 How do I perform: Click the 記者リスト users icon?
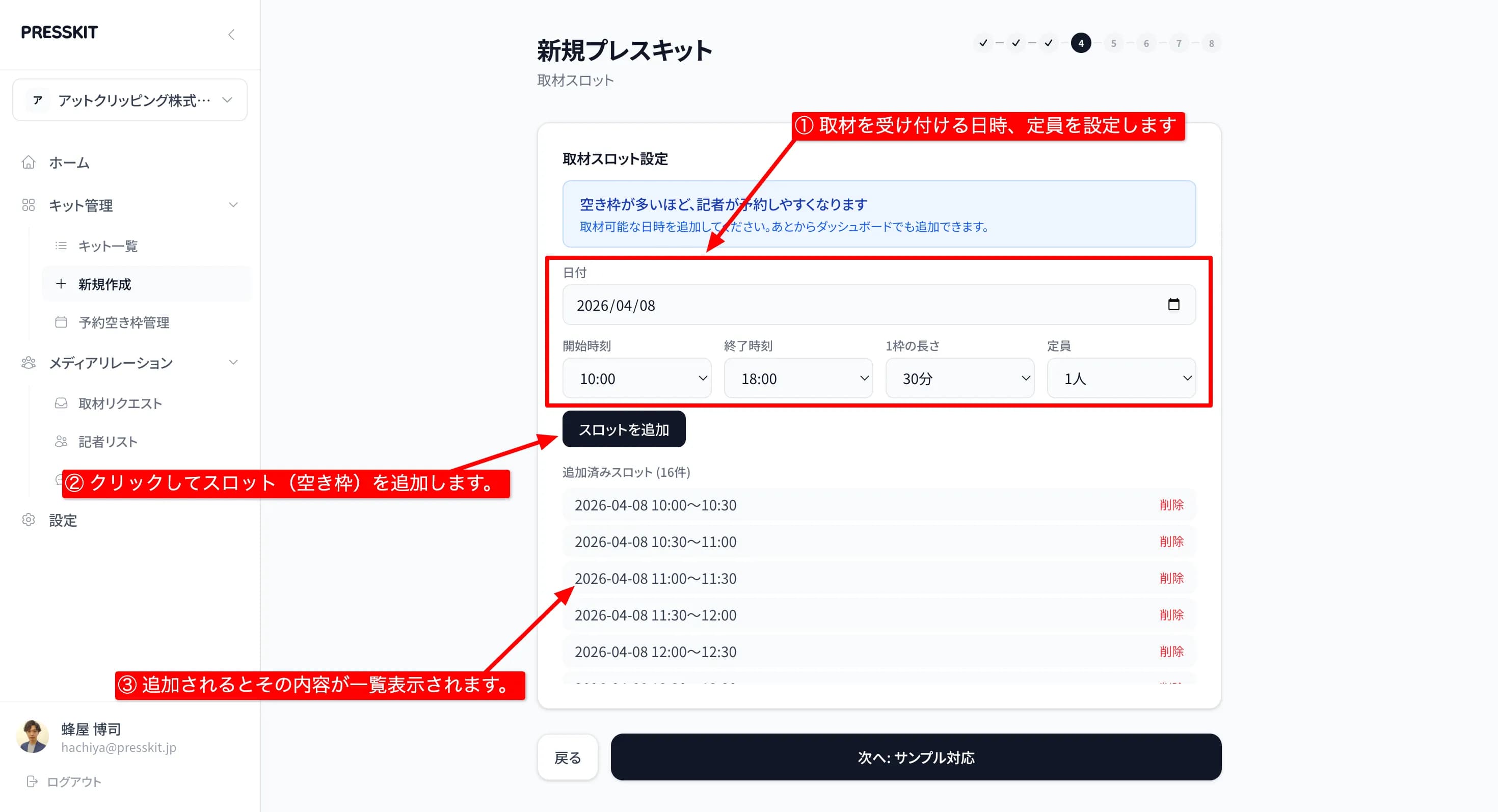click(x=61, y=441)
